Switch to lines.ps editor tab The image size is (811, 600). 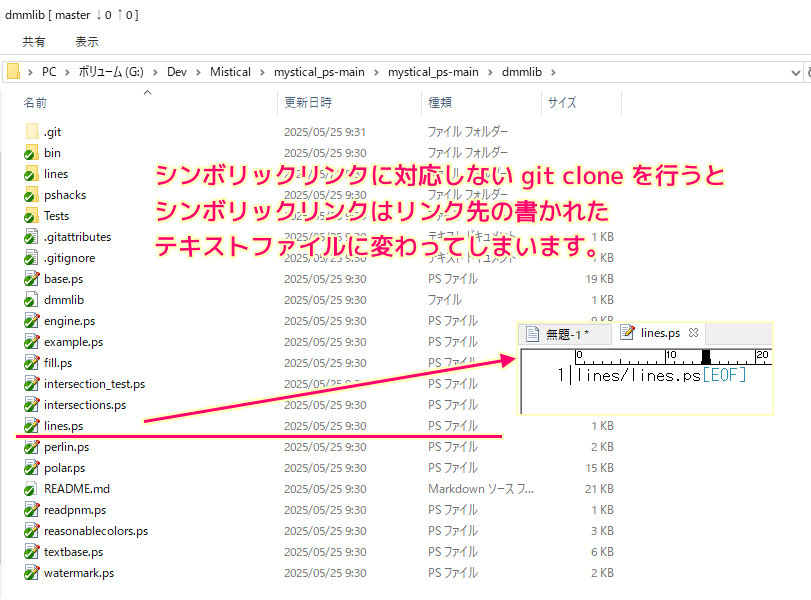click(659, 333)
